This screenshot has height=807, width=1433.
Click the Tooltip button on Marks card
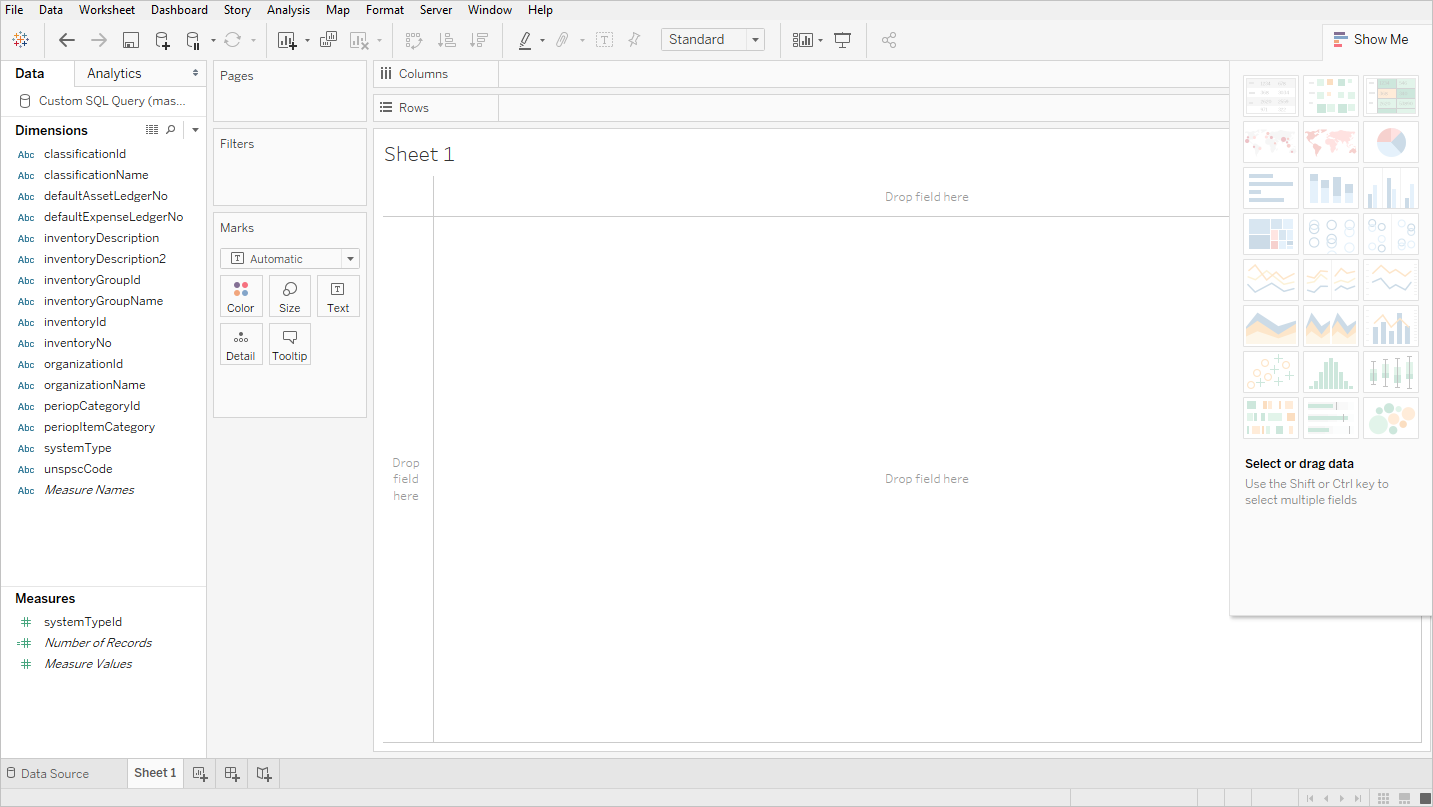point(290,344)
